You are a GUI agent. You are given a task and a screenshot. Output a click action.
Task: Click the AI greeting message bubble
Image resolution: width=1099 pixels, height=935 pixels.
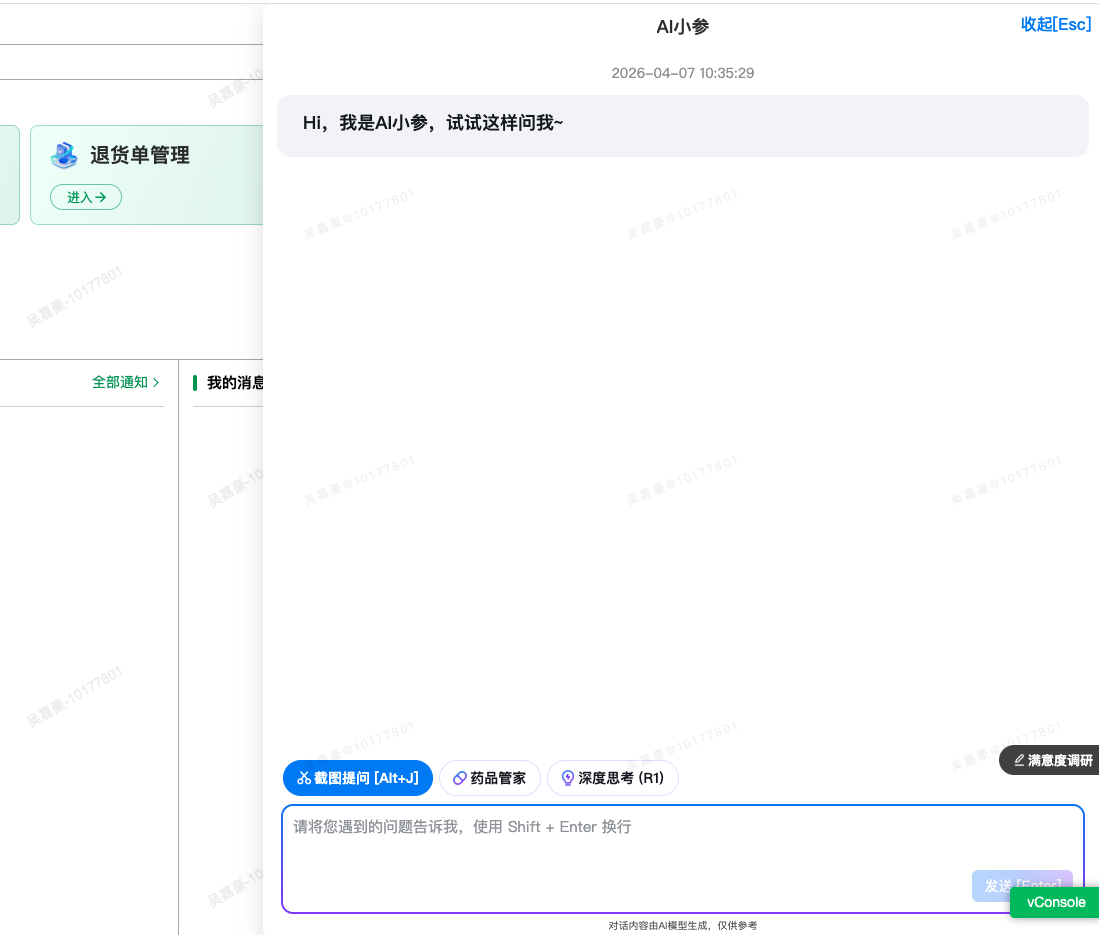683,125
